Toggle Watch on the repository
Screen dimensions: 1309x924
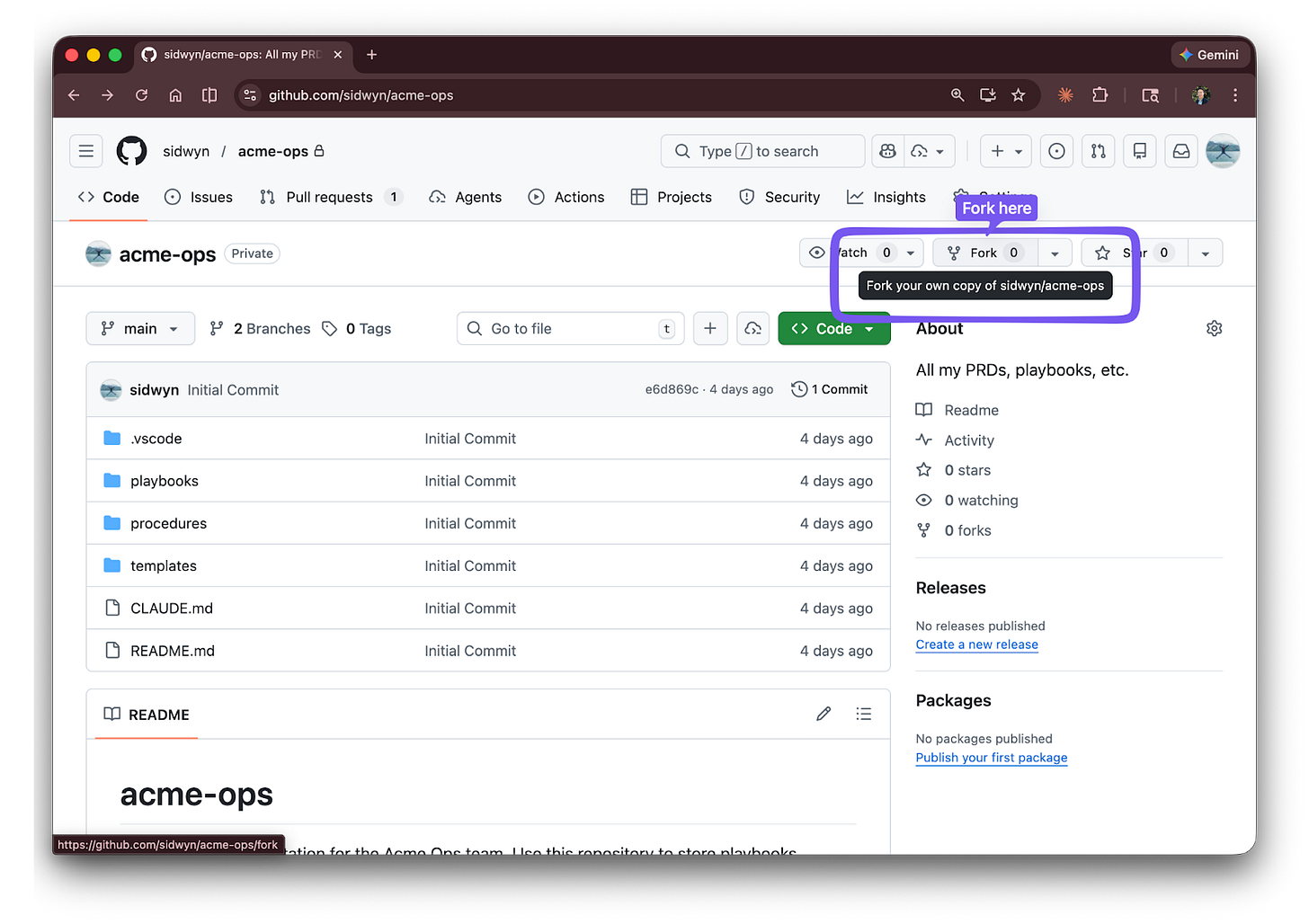(x=850, y=253)
